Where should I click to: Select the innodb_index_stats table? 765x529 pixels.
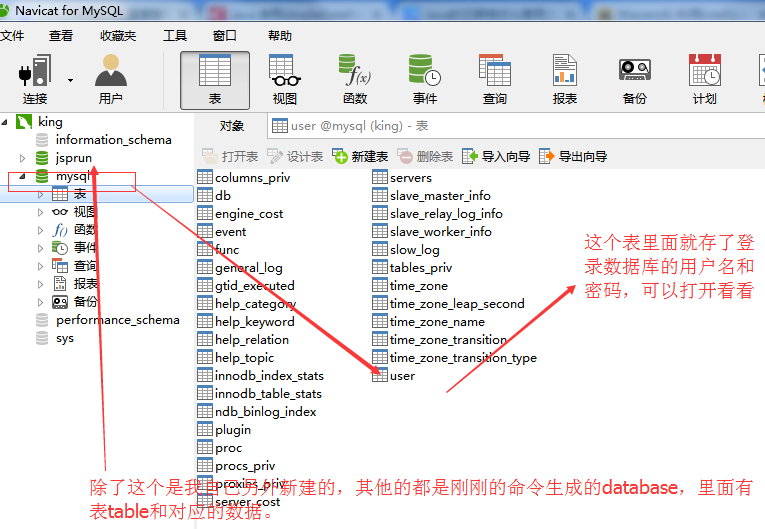[x=261, y=376]
